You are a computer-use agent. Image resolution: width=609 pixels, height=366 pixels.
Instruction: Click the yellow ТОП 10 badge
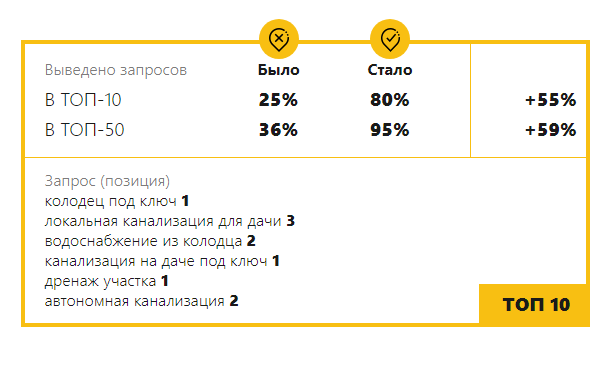(x=534, y=305)
